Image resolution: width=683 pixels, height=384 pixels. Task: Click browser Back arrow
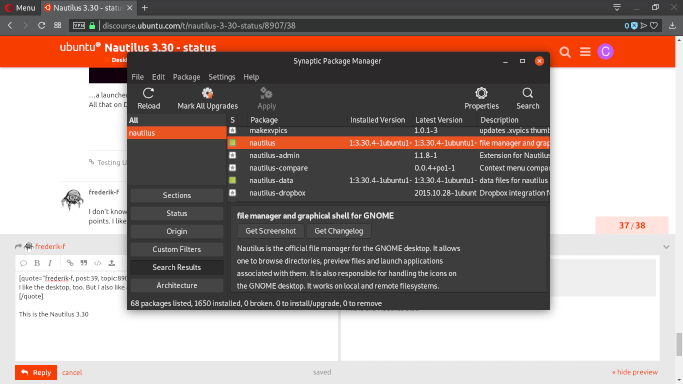click(x=10, y=26)
